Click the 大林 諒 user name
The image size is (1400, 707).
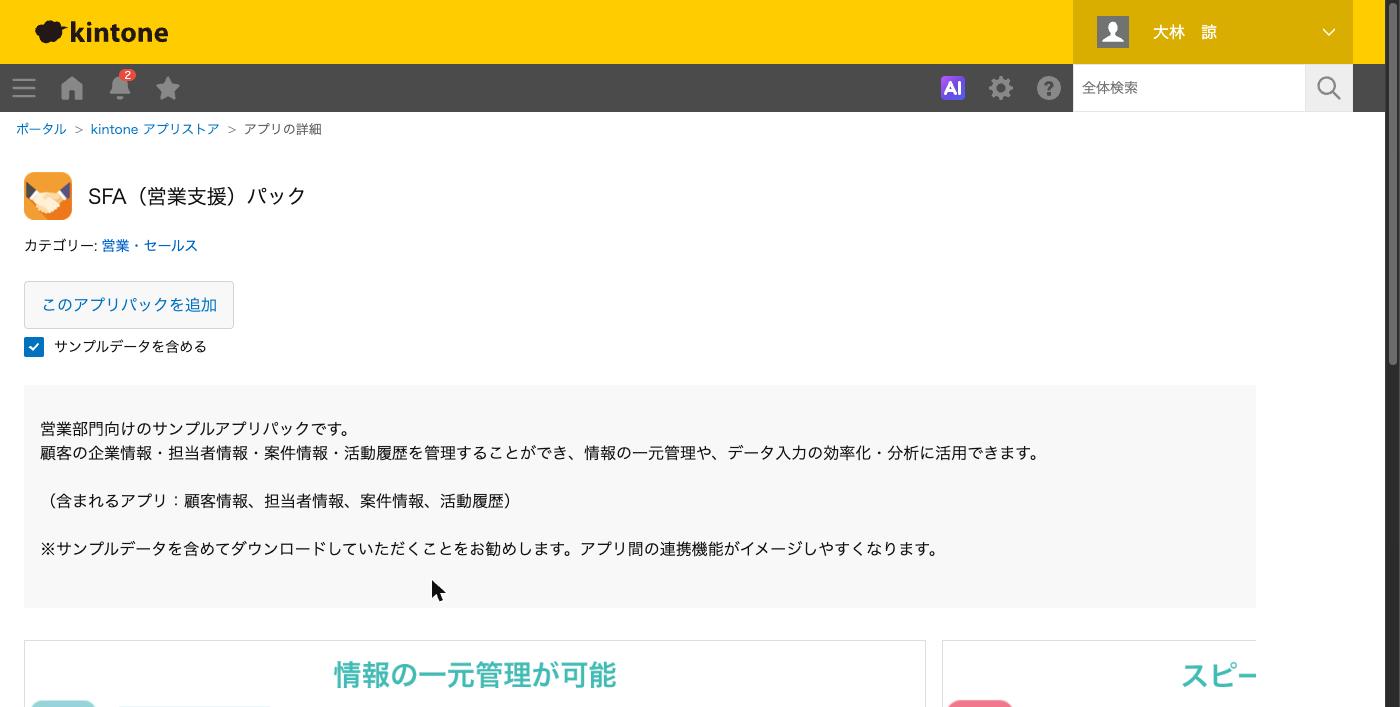pyautogui.click(x=1185, y=32)
